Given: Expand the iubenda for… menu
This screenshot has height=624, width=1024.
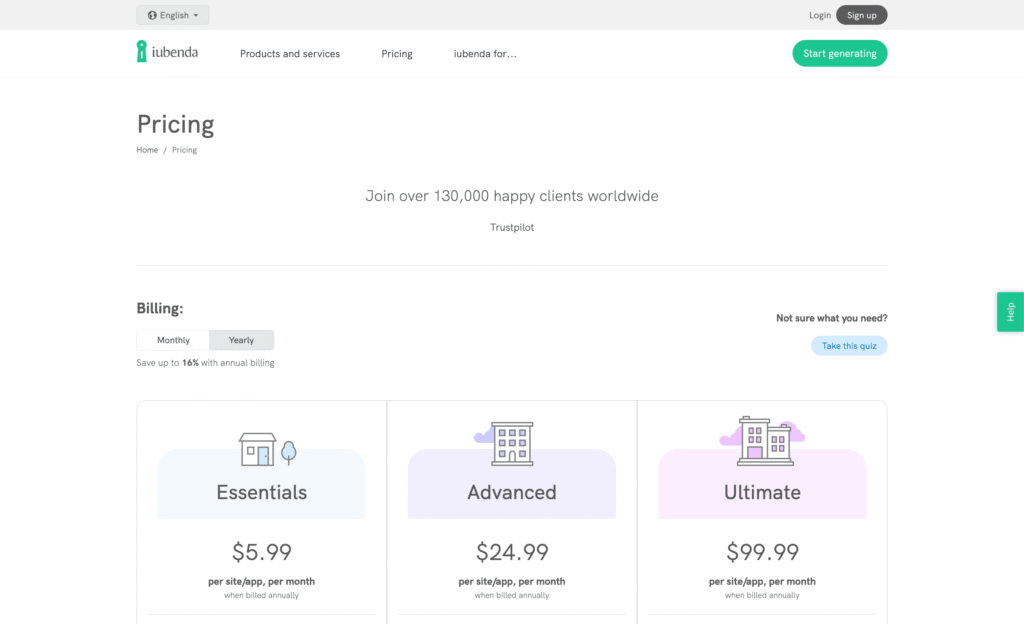Looking at the screenshot, I should (x=485, y=54).
